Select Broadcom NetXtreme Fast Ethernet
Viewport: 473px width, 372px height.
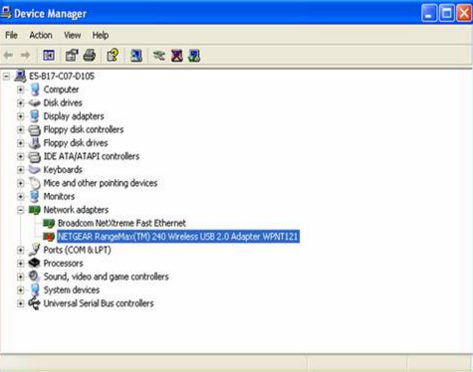(x=122, y=223)
